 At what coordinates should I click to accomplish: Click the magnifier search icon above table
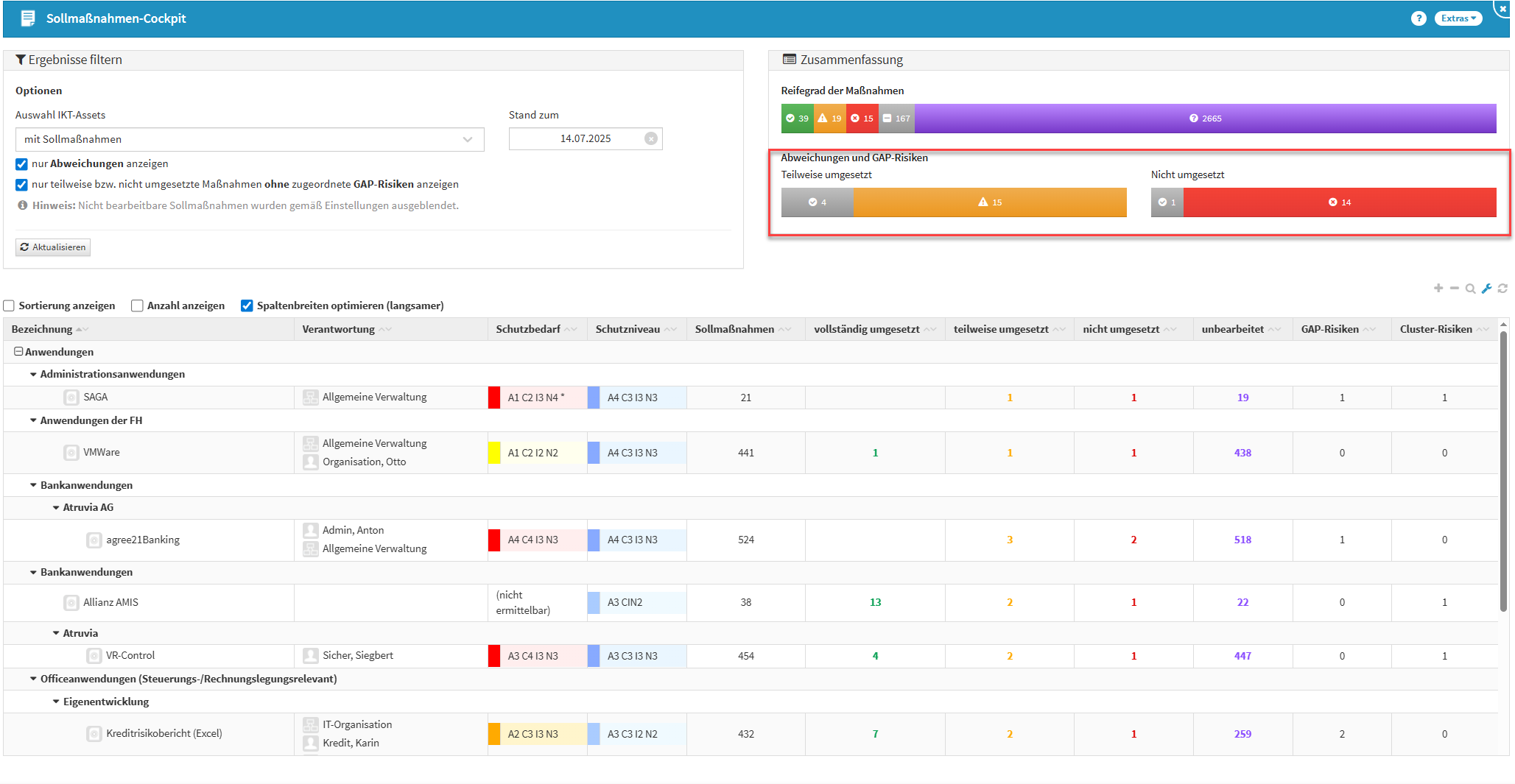tap(1470, 289)
